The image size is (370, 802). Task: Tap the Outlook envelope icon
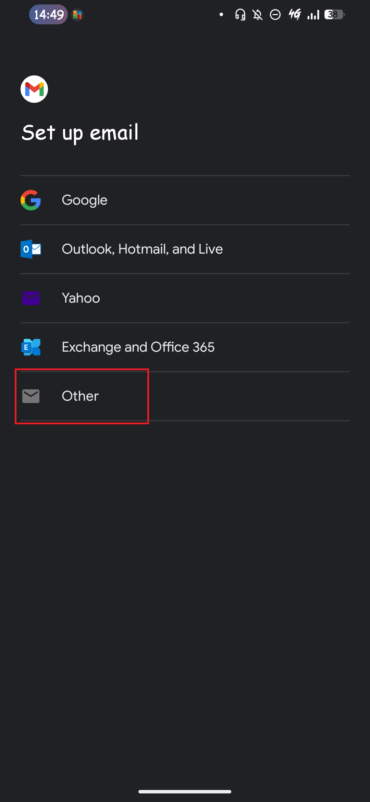click(31, 249)
